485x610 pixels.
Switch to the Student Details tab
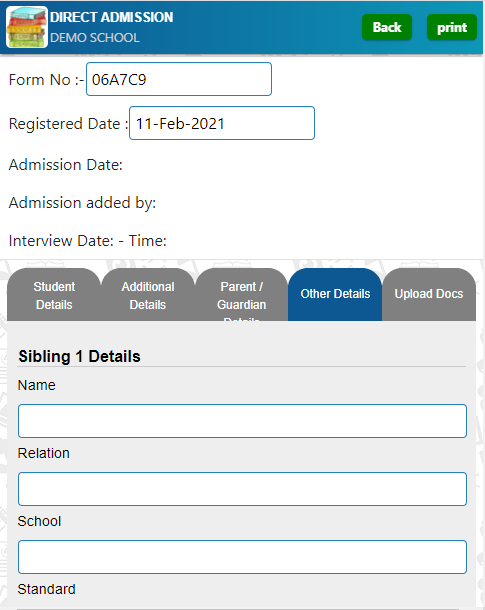[54, 295]
